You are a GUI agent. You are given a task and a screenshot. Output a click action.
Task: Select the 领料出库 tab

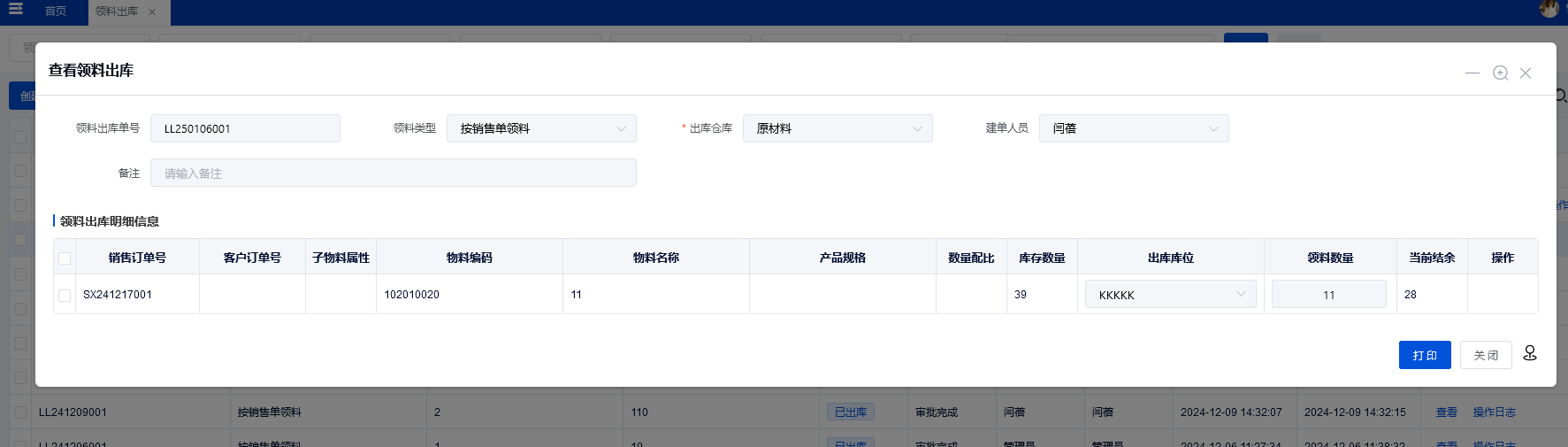click(x=117, y=12)
